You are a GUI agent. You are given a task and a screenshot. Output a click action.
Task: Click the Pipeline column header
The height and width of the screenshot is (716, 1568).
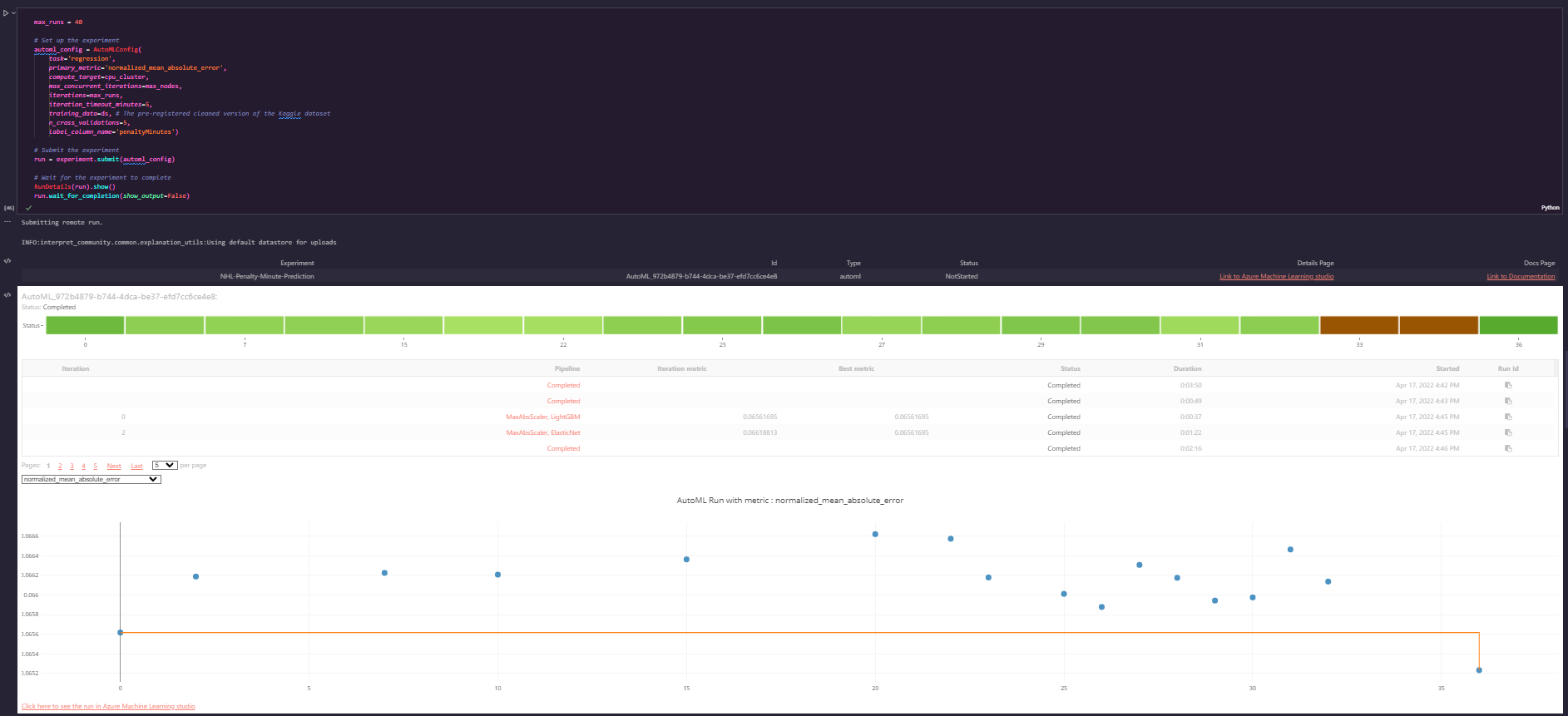(567, 368)
